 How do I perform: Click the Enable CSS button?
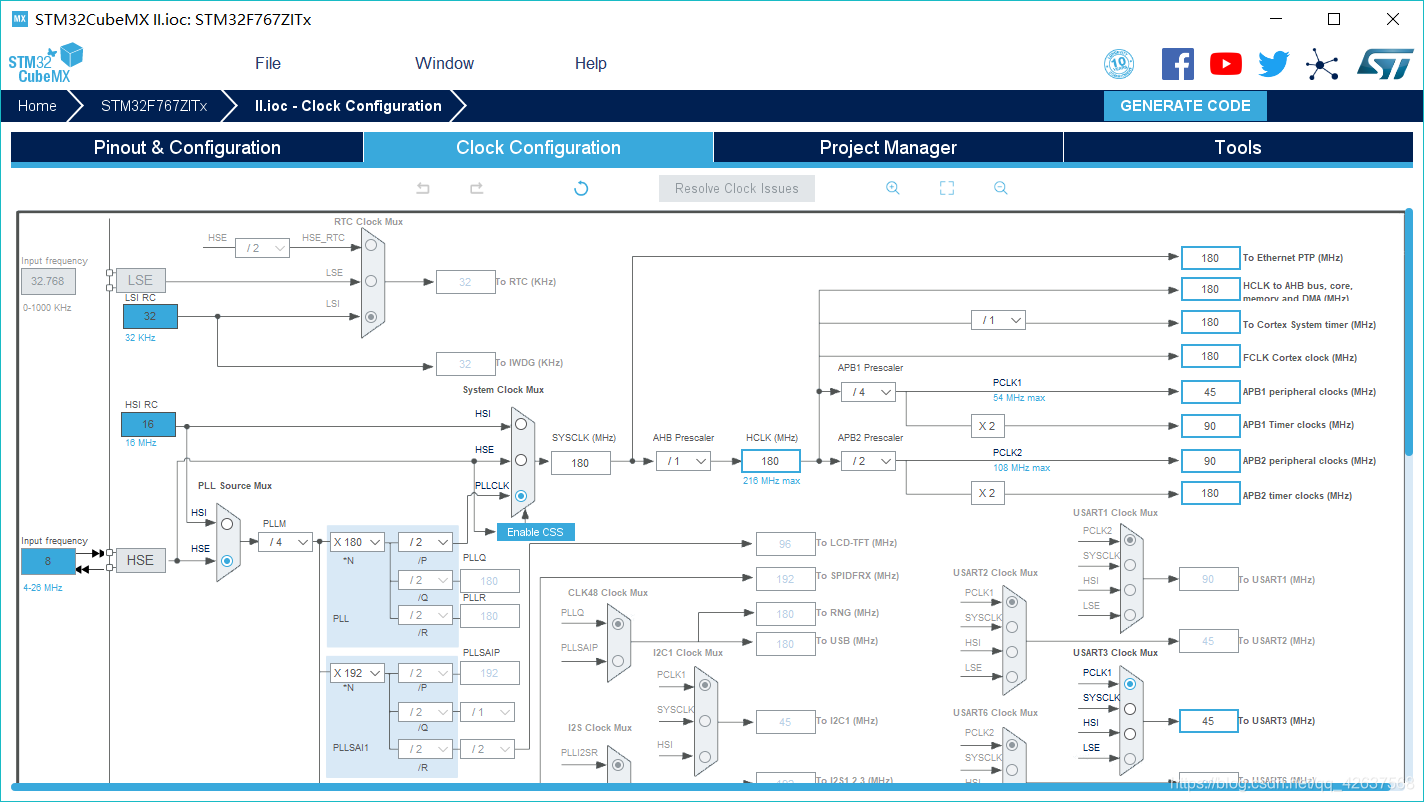coord(535,532)
